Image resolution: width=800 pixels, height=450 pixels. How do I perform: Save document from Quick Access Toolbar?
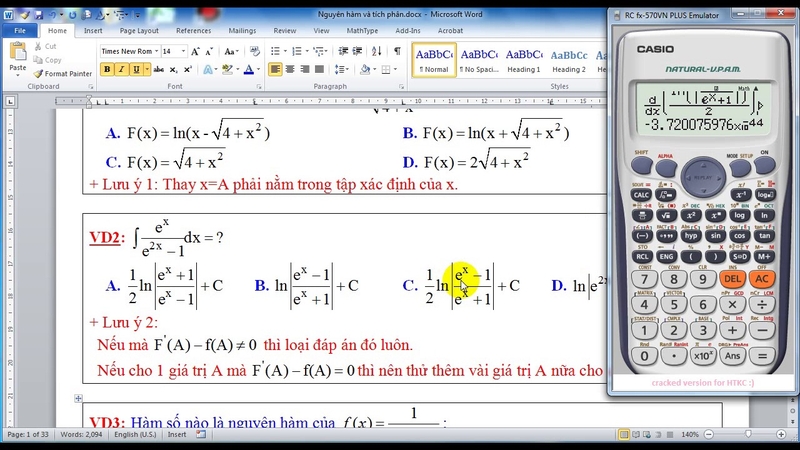39,15
